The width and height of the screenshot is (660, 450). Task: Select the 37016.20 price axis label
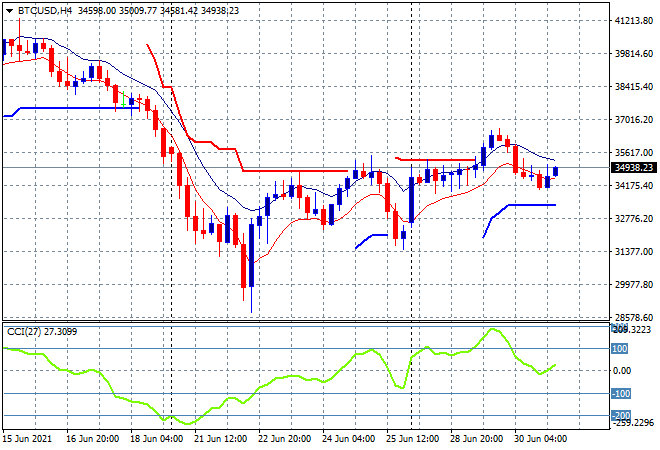click(634, 119)
